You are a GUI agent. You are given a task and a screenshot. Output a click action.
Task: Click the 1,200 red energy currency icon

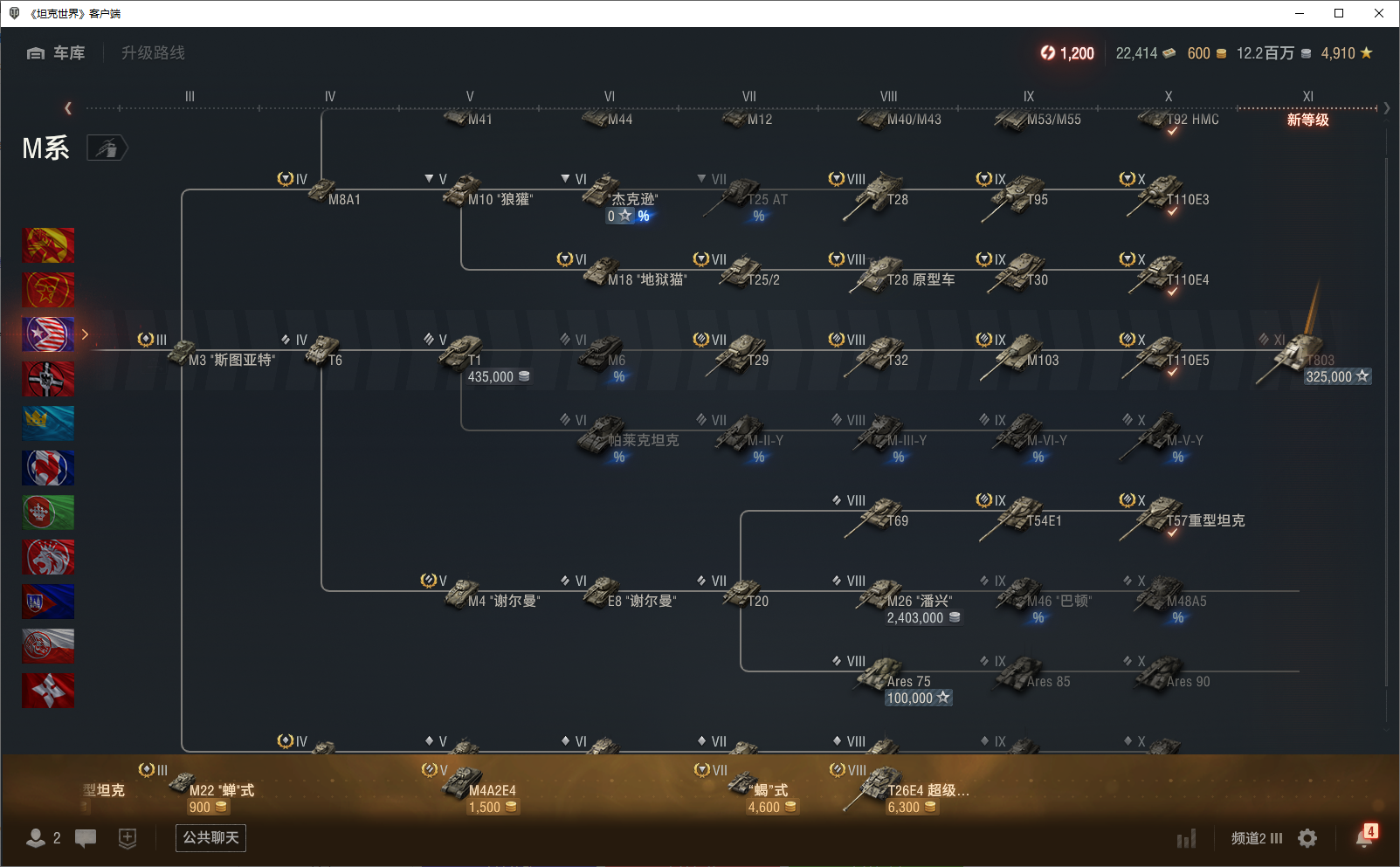click(1048, 53)
